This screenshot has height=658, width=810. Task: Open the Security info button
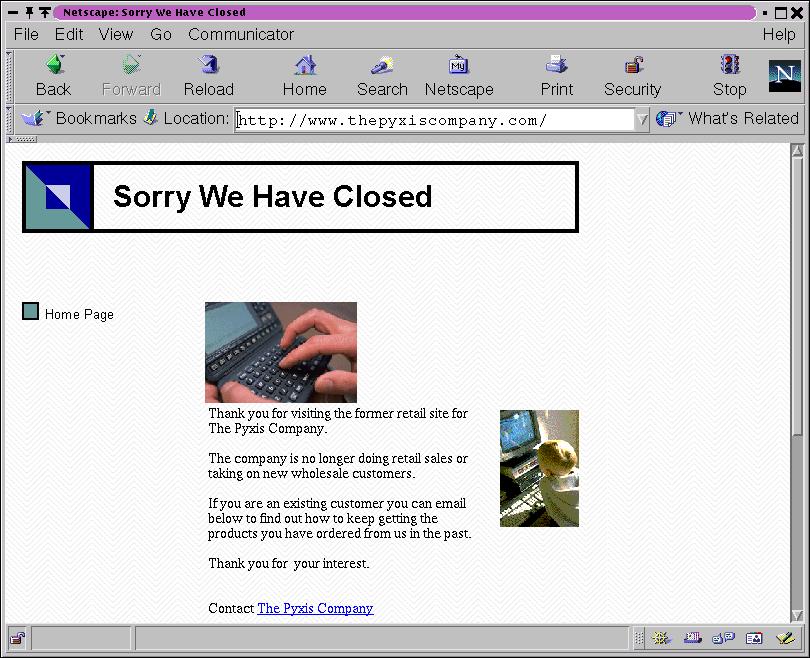coord(632,76)
